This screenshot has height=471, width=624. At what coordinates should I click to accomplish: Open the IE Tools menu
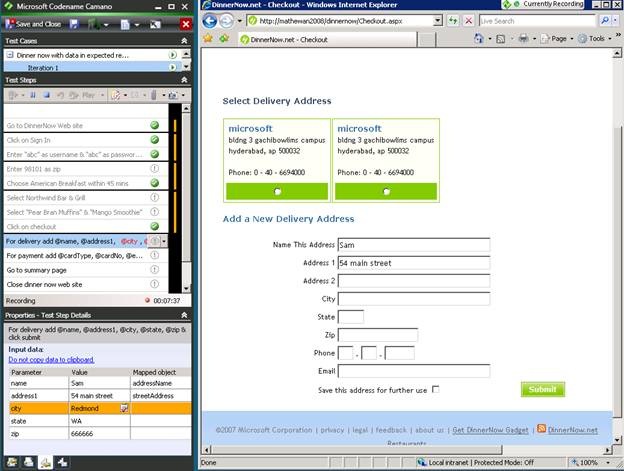[x=595, y=39]
